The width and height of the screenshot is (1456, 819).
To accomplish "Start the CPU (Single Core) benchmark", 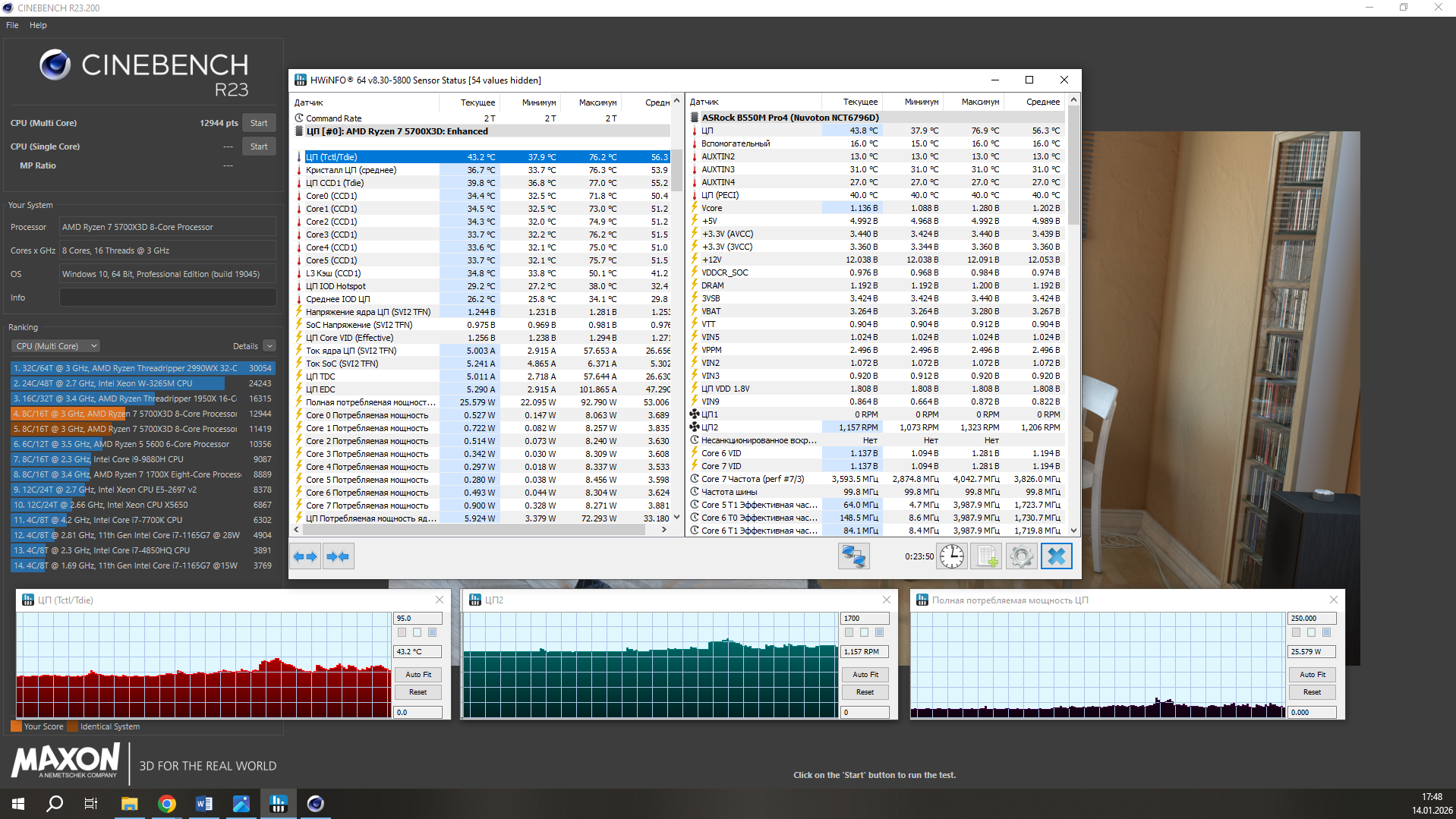I will coord(259,146).
